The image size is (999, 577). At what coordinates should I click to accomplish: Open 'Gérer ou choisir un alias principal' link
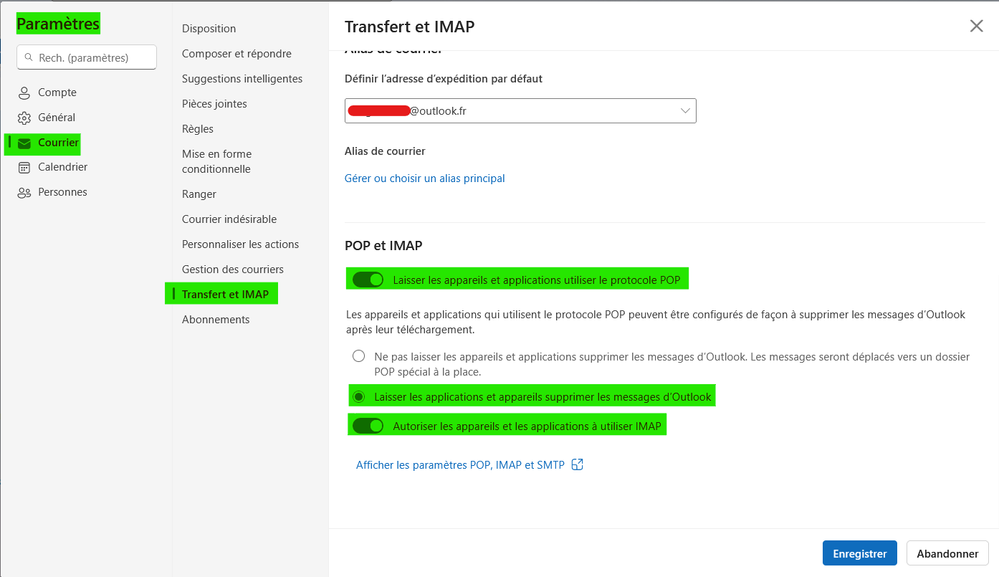point(424,179)
